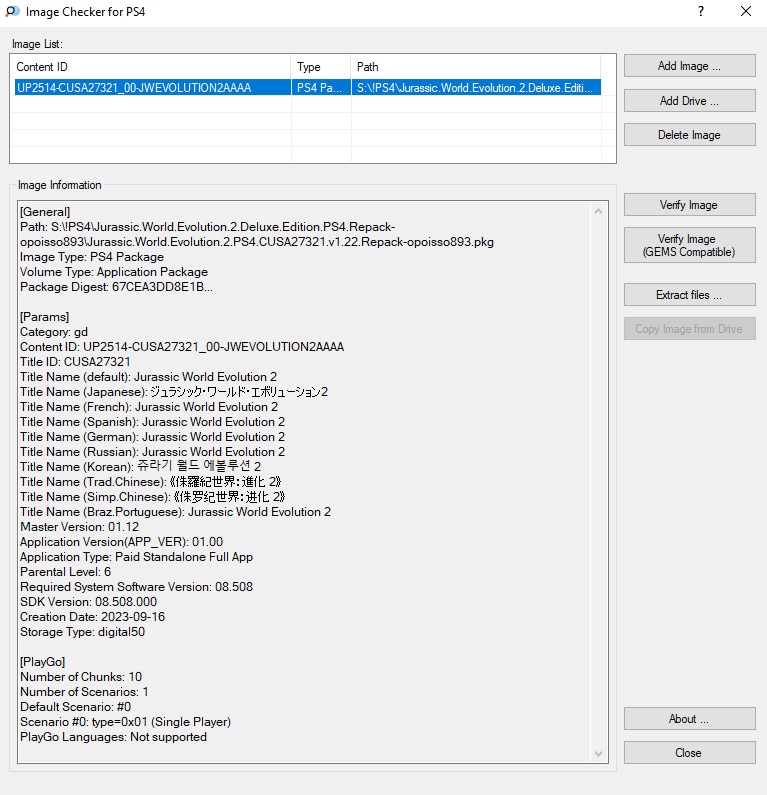This screenshot has height=795, width=767.
Task: Click the Package Digest line
Action: (116, 287)
